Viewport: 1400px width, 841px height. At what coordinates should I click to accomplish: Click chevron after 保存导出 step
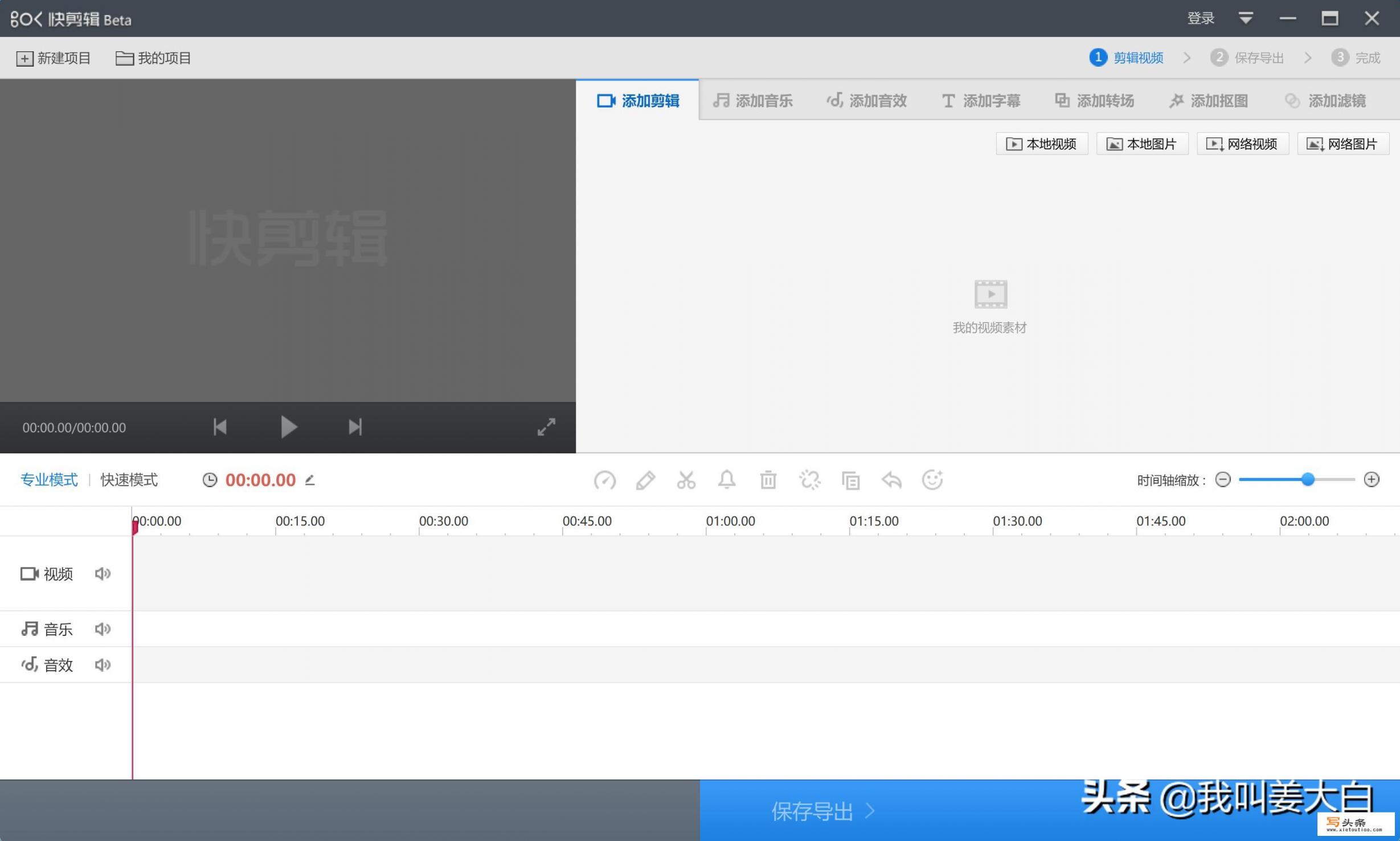tap(1308, 58)
